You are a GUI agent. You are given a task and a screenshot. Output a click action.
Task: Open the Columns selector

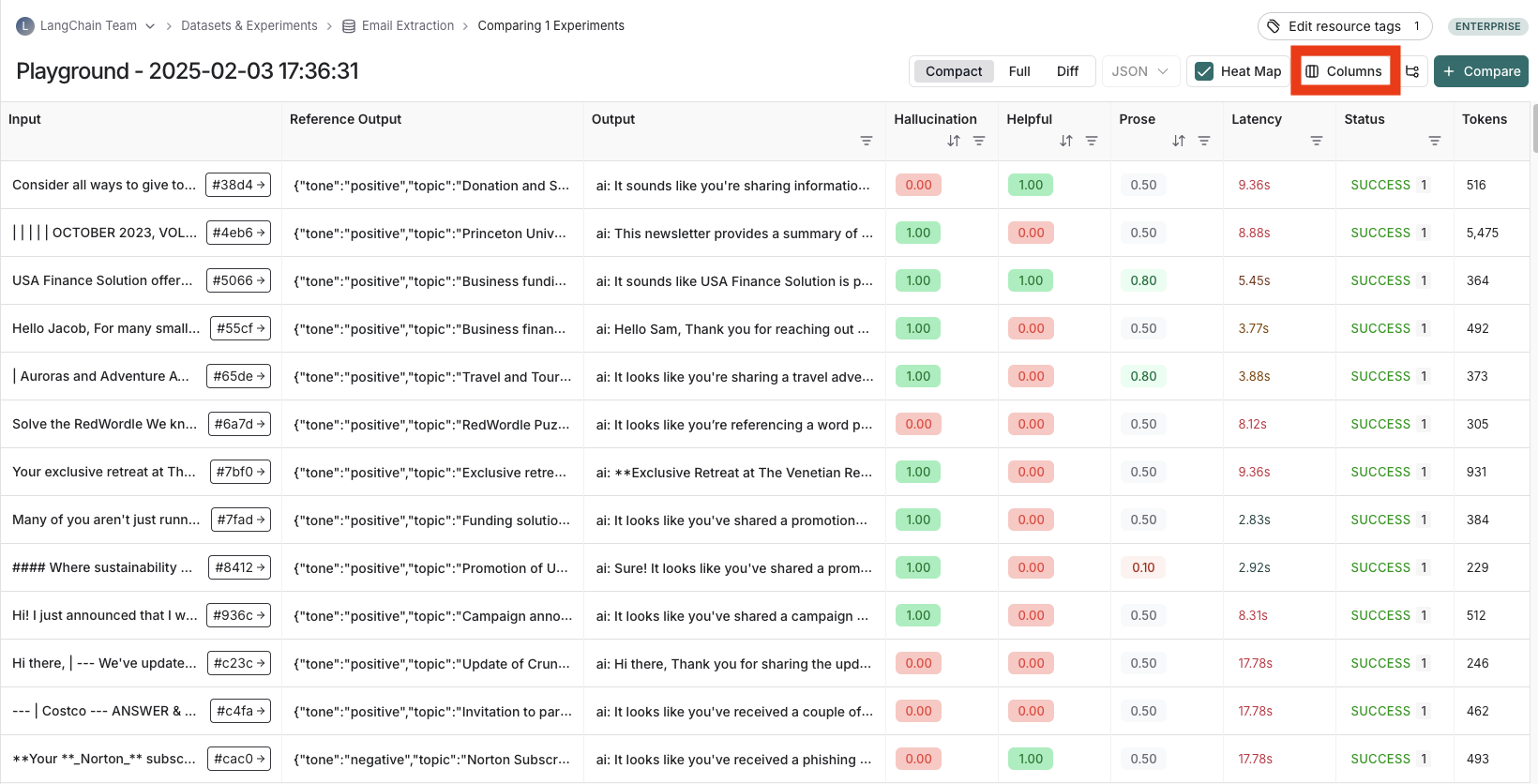(x=1344, y=71)
